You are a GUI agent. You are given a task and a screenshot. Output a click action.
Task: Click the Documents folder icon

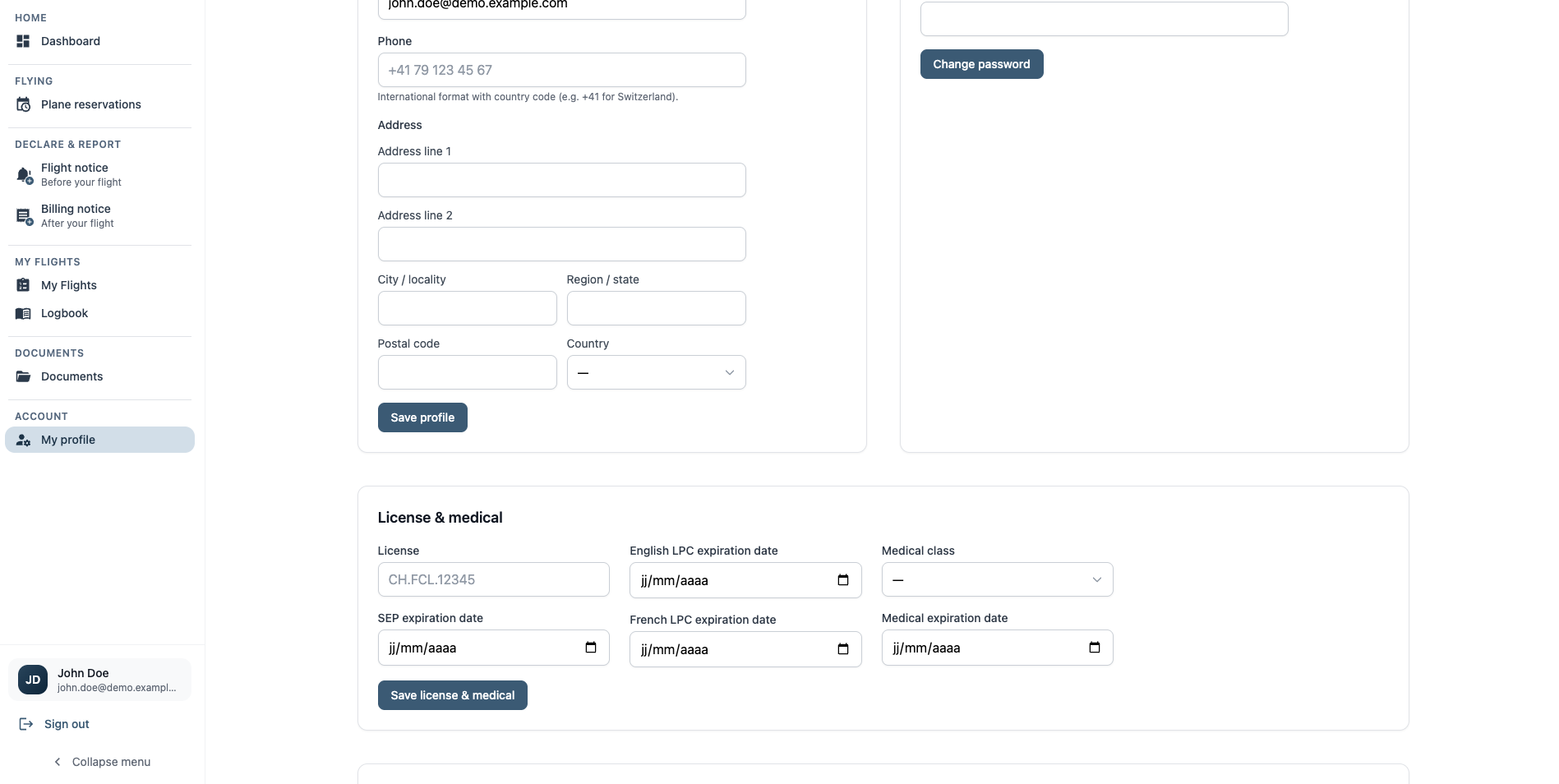[23, 376]
